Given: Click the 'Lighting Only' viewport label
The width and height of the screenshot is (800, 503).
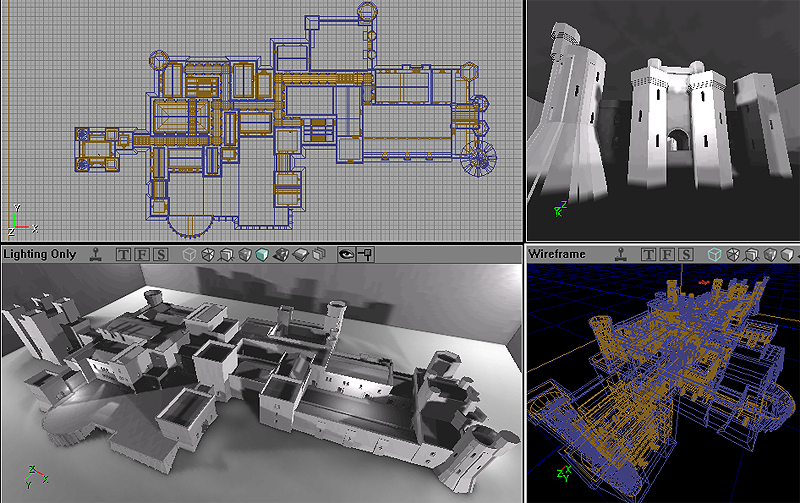Looking at the screenshot, I should pos(40,254).
